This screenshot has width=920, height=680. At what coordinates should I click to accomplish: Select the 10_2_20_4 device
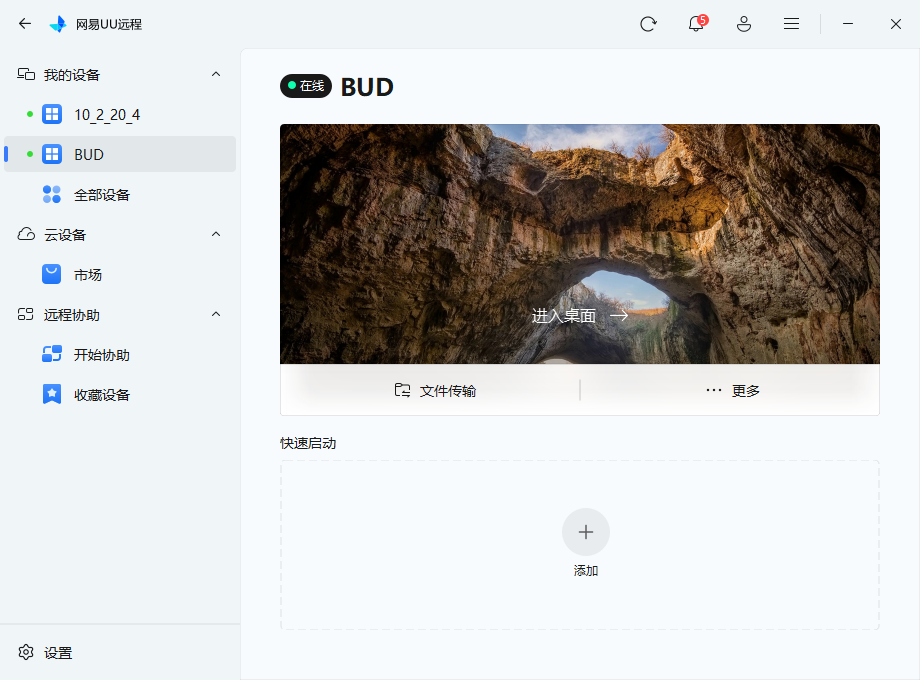pyautogui.click(x=107, y=115)
